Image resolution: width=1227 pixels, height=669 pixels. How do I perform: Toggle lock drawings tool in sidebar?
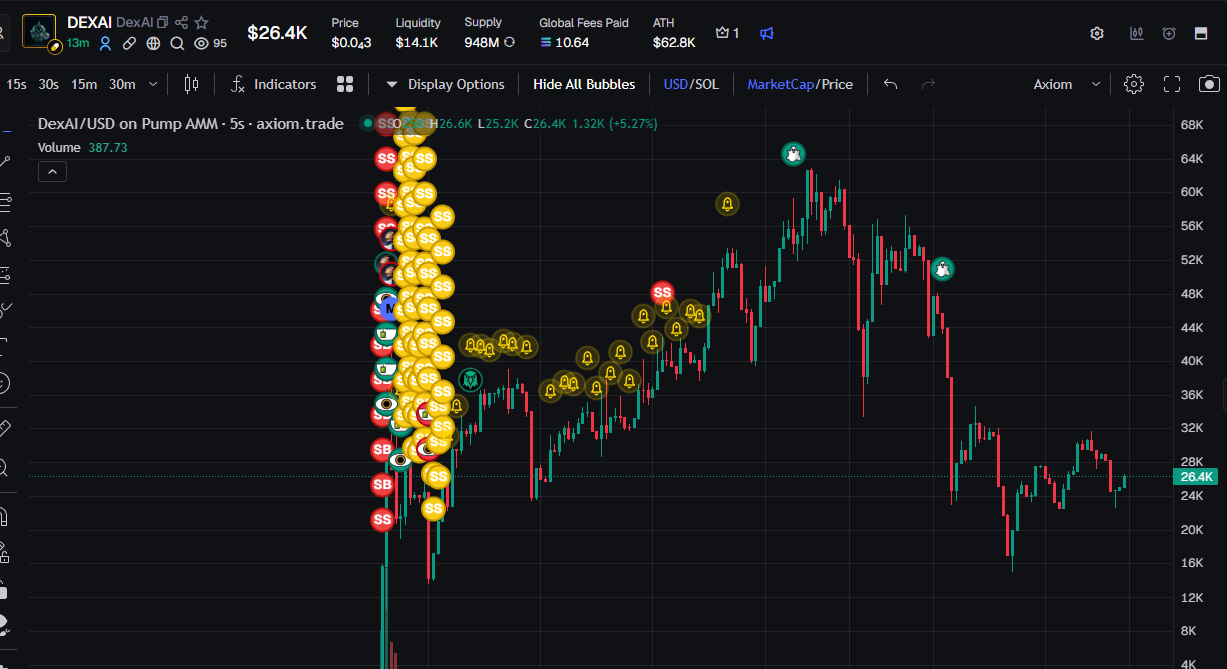point(3,588)
